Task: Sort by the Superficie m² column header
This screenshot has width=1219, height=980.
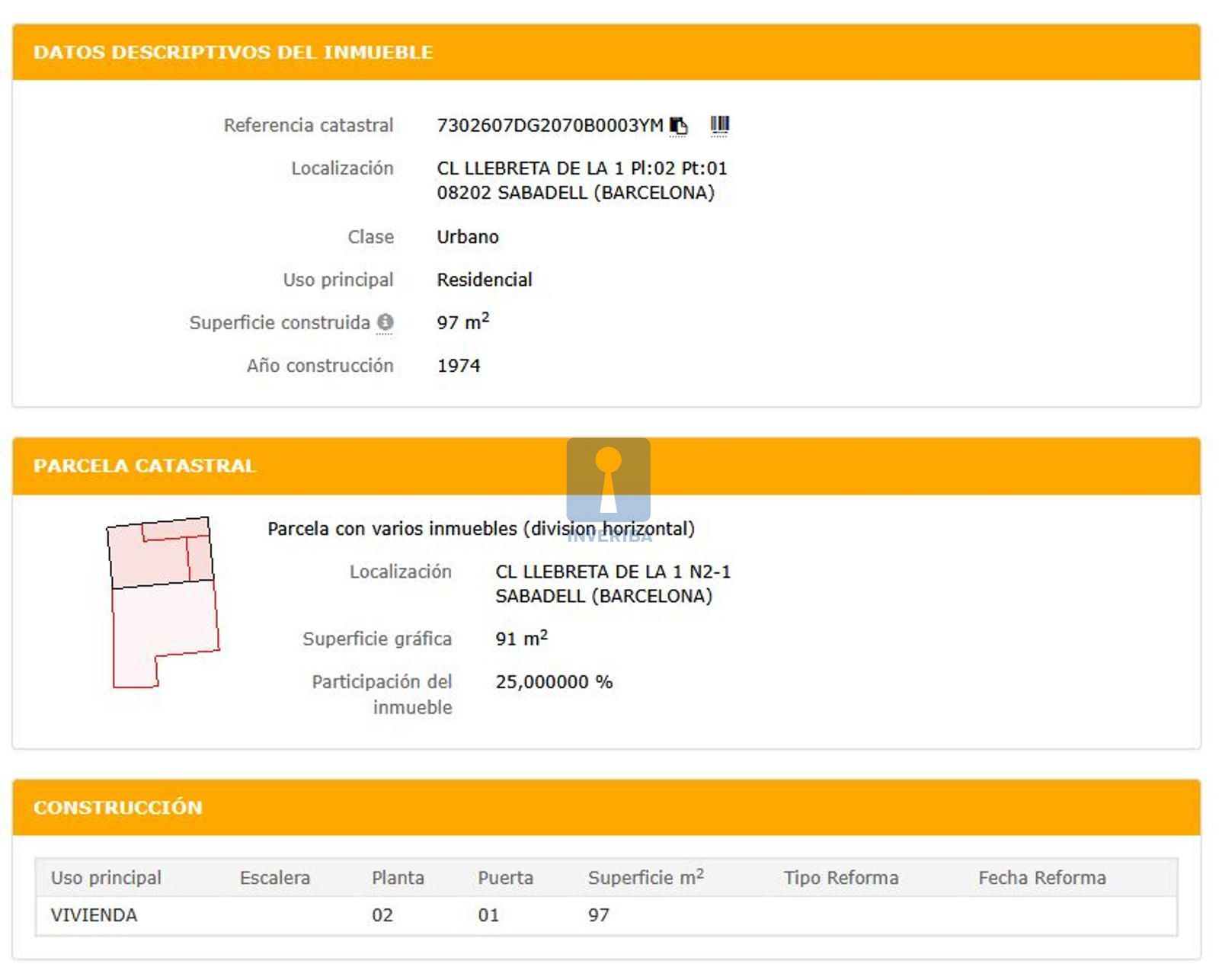Action: (645, 878)
